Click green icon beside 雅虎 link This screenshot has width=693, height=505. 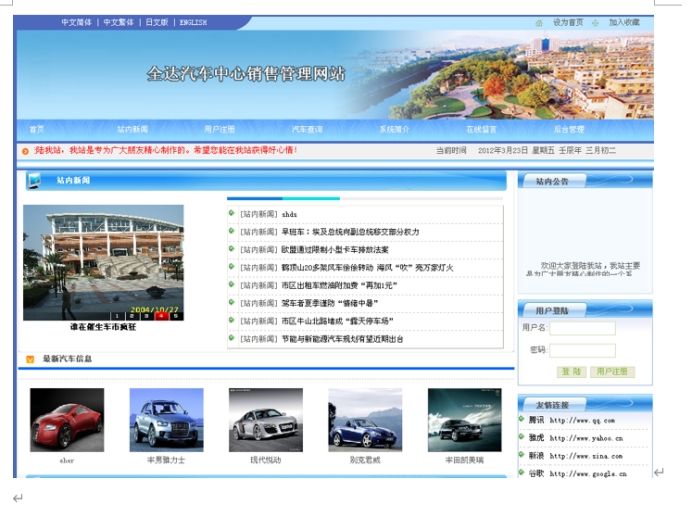point(522,437)
